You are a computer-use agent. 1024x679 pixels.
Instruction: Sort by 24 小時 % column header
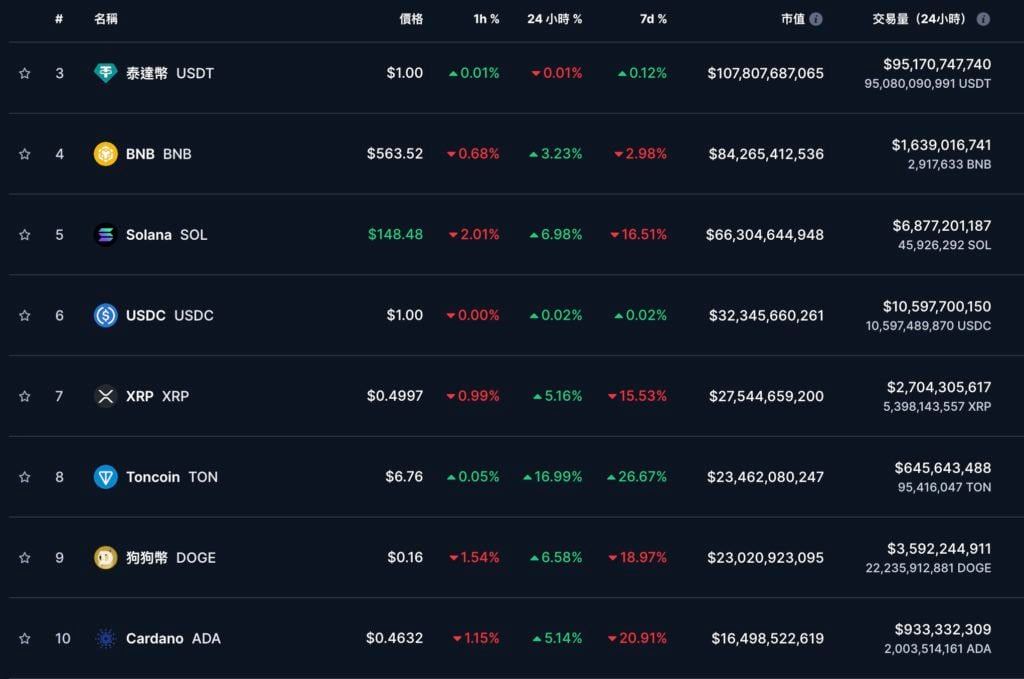(554, 19)
